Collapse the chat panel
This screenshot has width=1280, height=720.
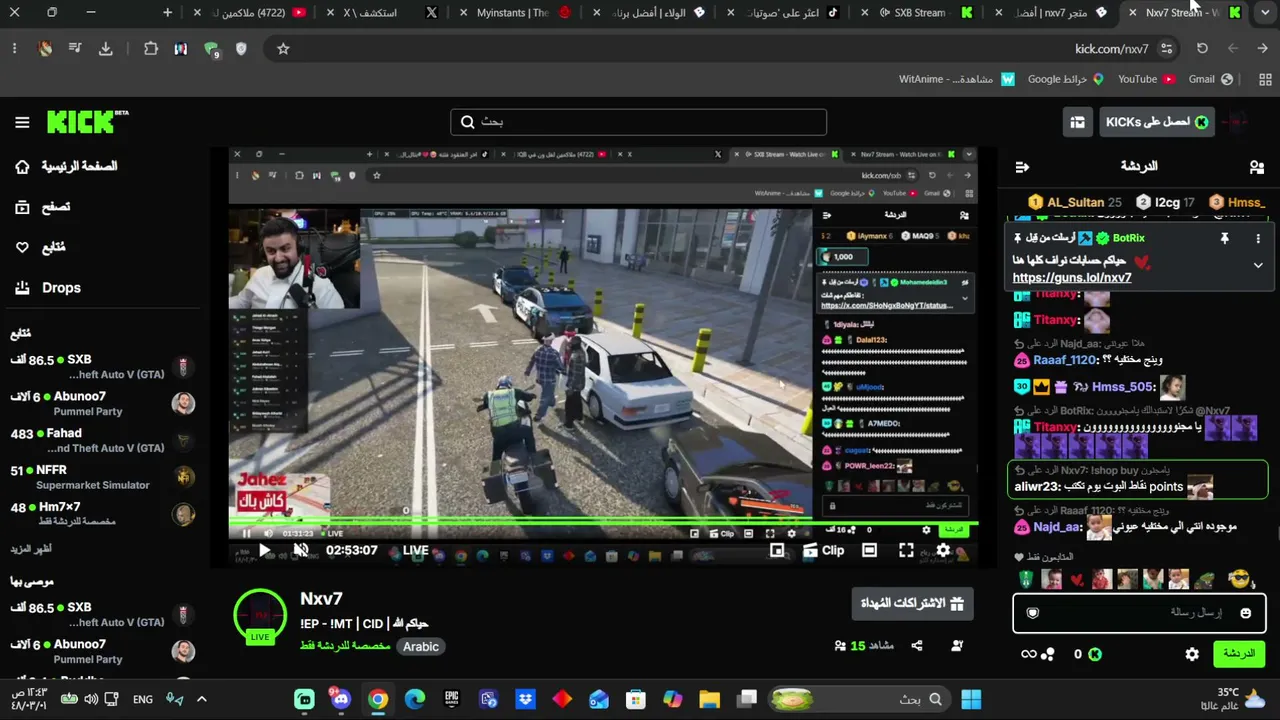[1022, 167]
